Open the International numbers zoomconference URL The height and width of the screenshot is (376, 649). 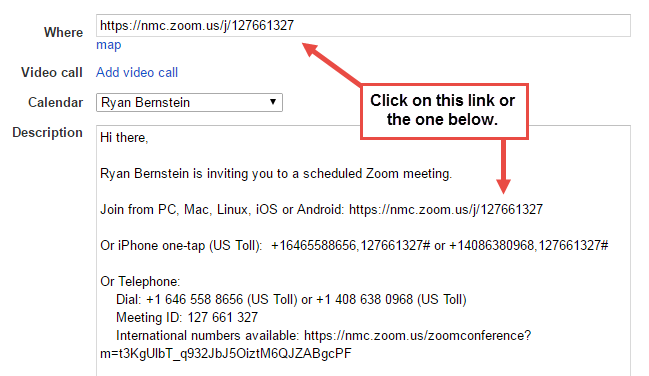coord(417,335)
